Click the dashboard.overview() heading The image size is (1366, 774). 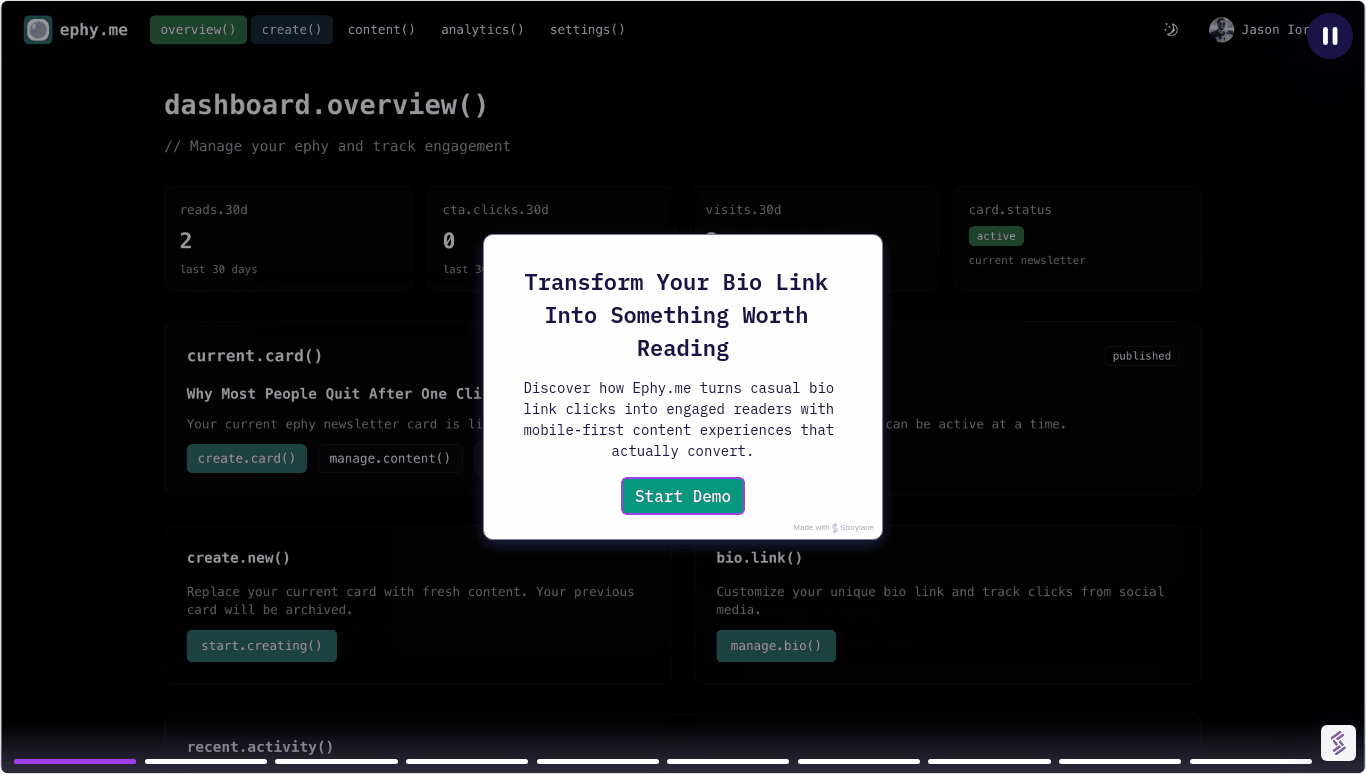click(x=326, y=105)
